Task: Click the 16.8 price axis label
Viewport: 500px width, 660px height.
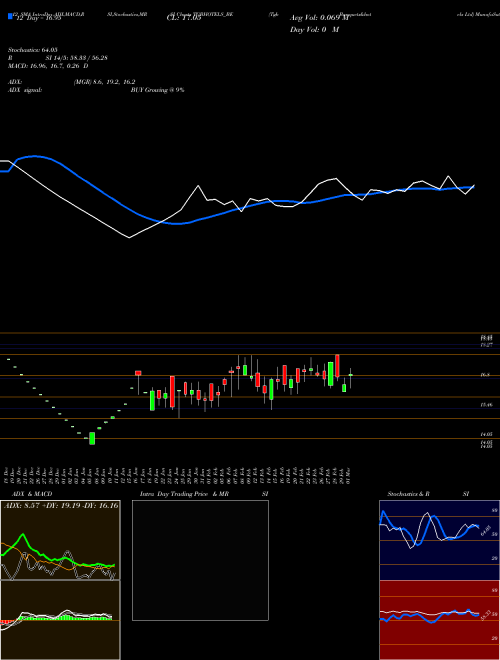Action: 486,375
